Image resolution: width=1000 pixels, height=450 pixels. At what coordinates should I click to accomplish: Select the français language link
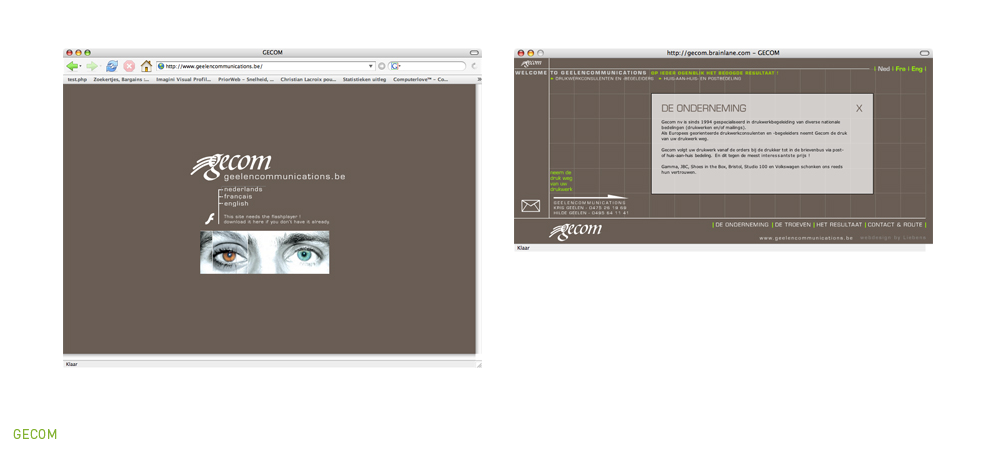coord(238,196)
